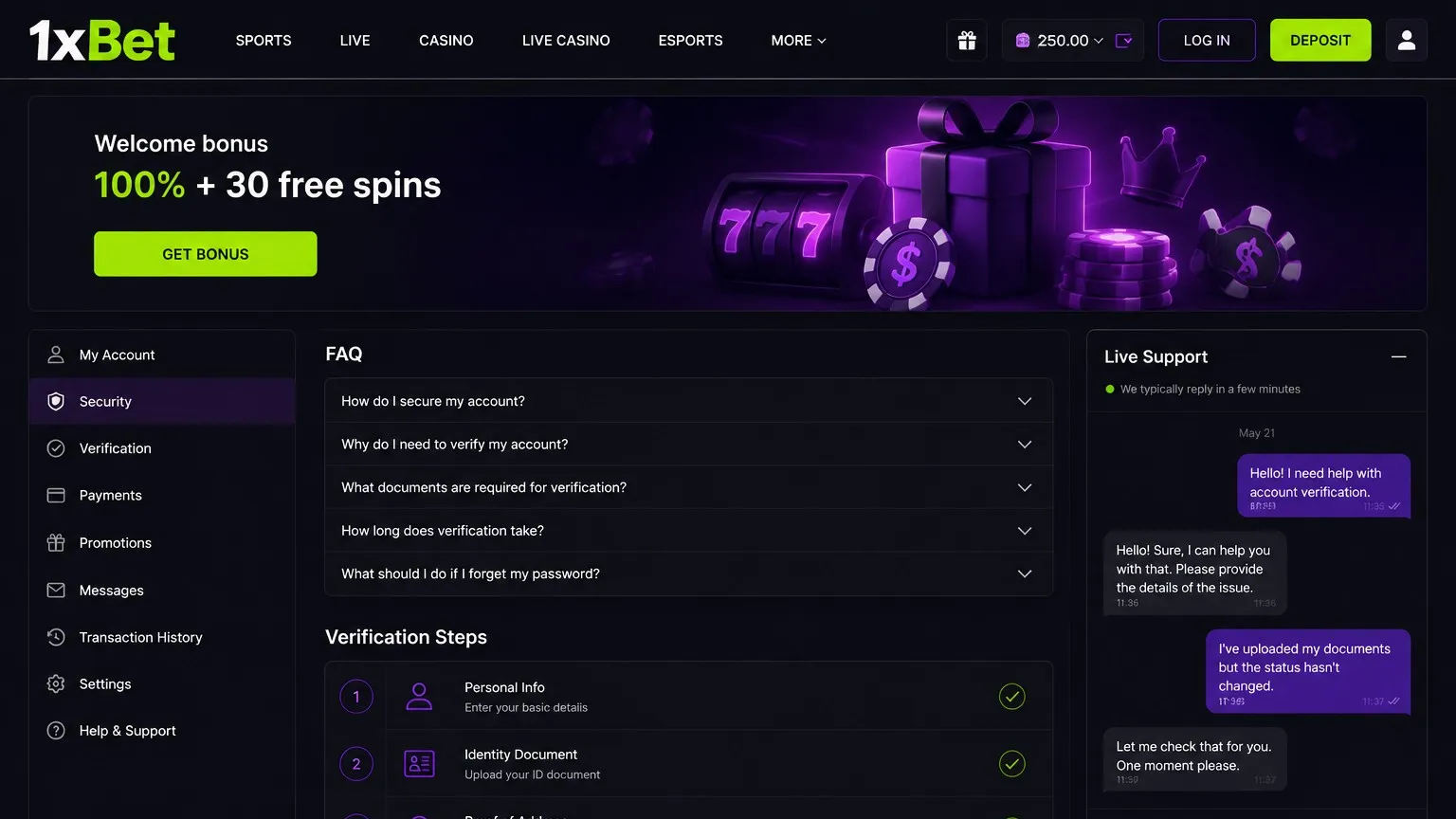Expand the How do I secure my account question
Image resolution: width=1456 pixels, height=819 pixels.
coord(689,401)
